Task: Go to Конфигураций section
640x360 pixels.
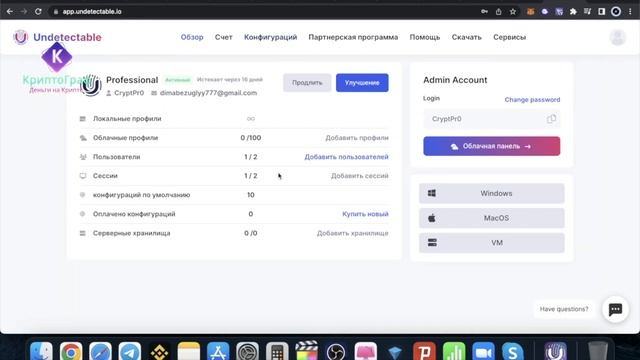Action: point(270,37)
